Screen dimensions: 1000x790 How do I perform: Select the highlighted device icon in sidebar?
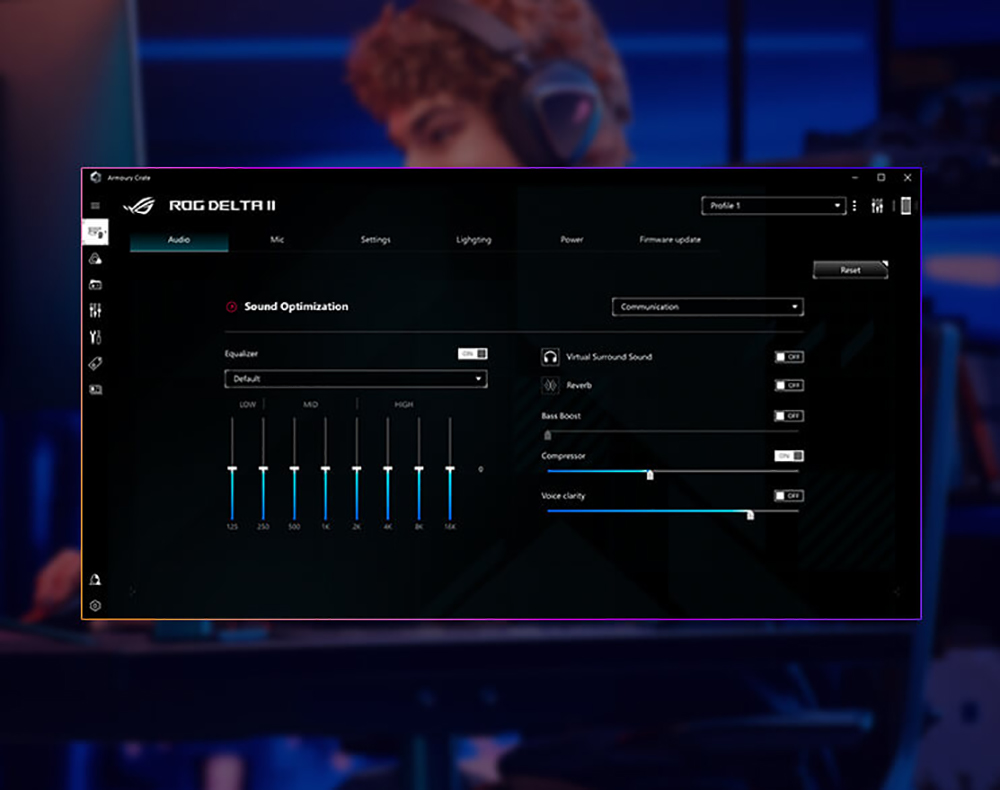click(97, 232)
